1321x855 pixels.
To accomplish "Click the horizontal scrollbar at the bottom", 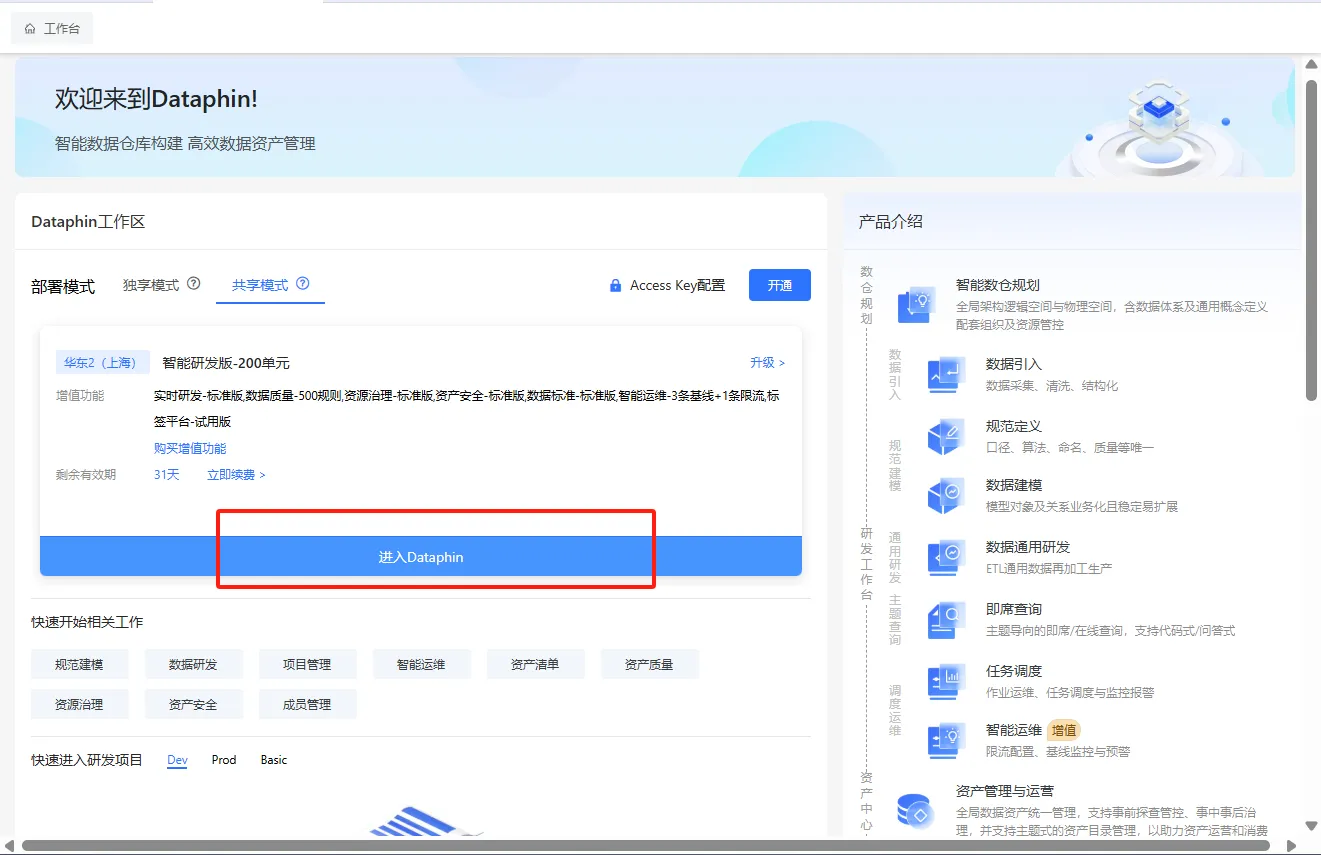I will (x=646, y=846).
